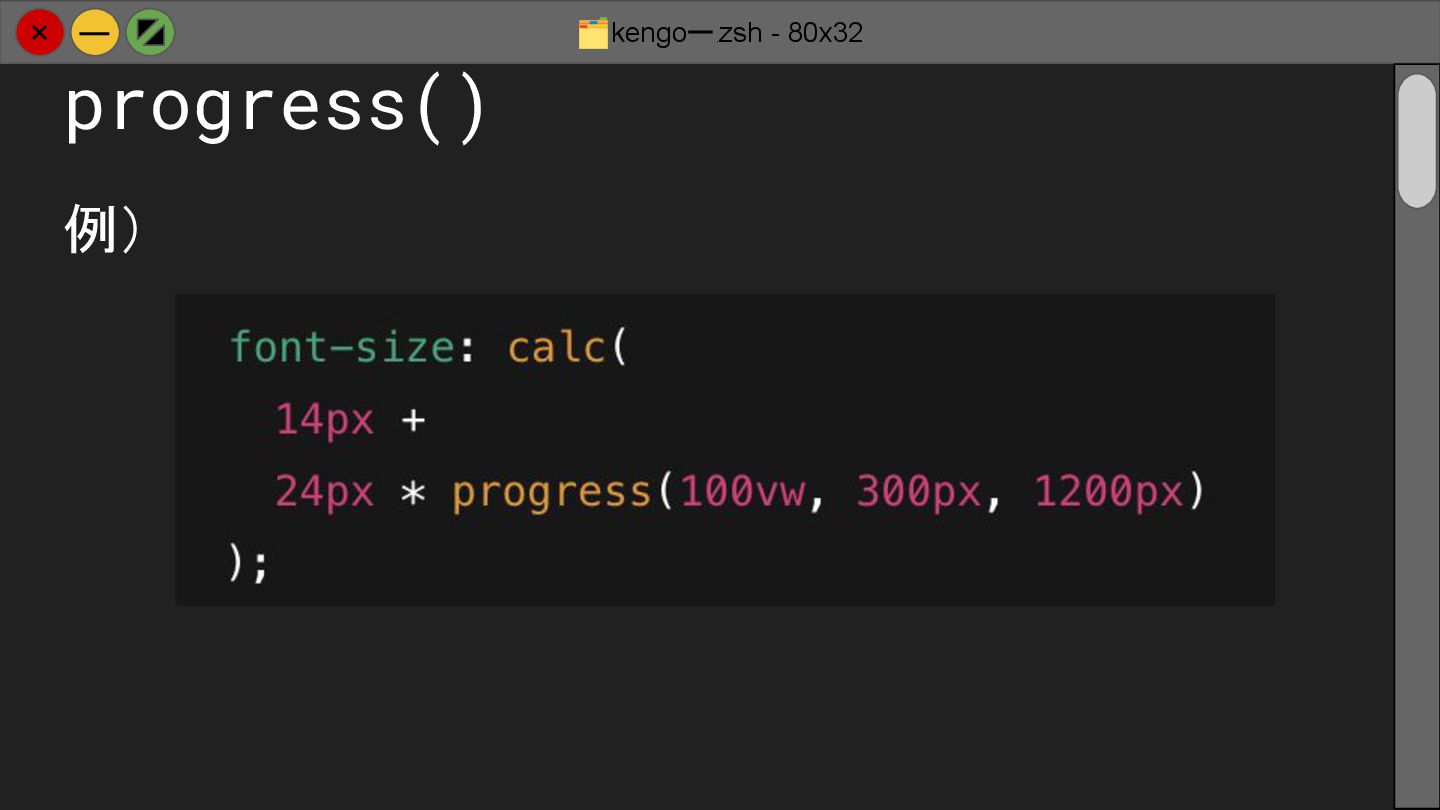Click the 'kengo — zsh - 80x32' window title
This screenshot has height=810, width=1440.
click(737, 33)
